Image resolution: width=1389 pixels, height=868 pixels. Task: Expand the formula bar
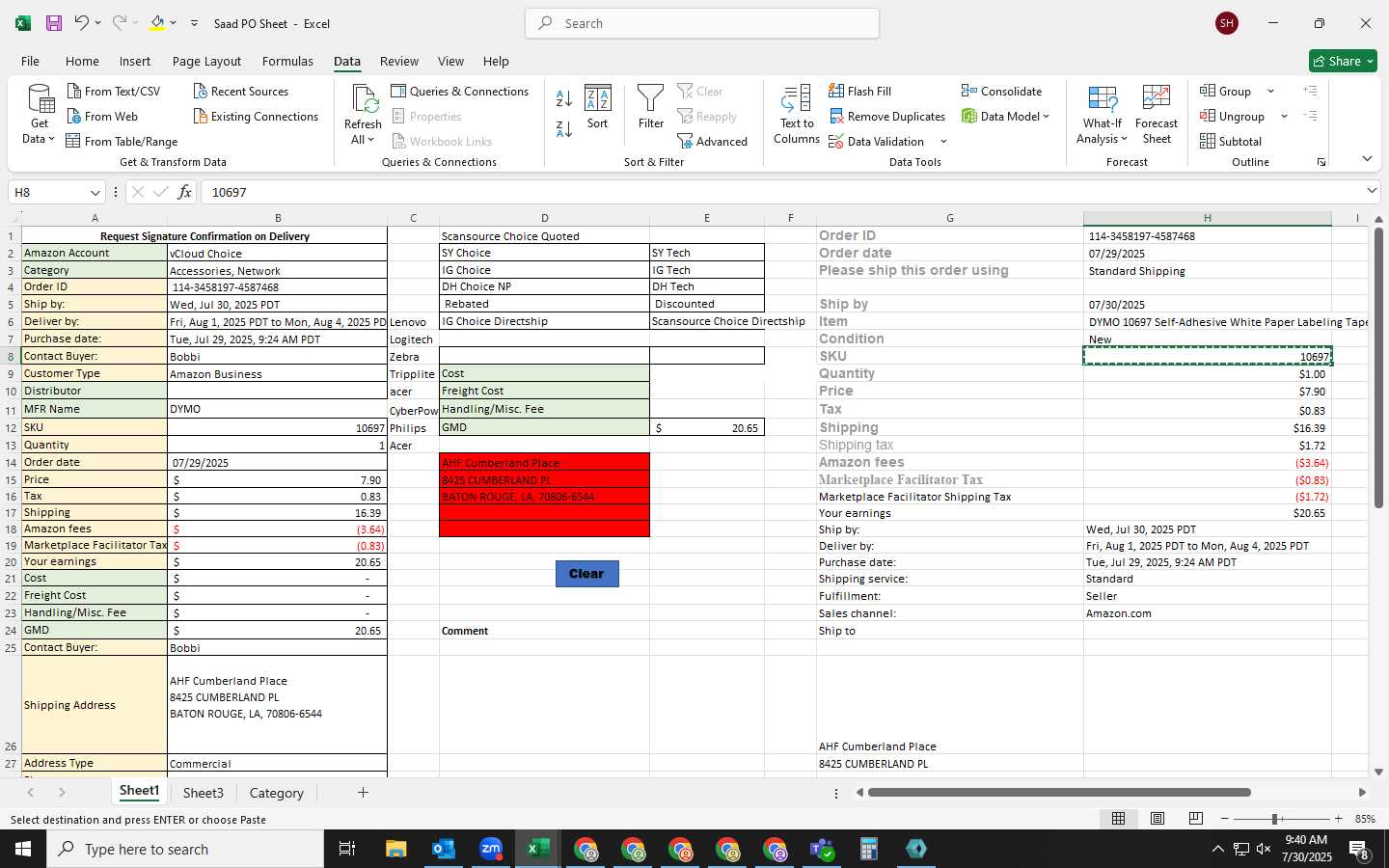click(1372, 192)
